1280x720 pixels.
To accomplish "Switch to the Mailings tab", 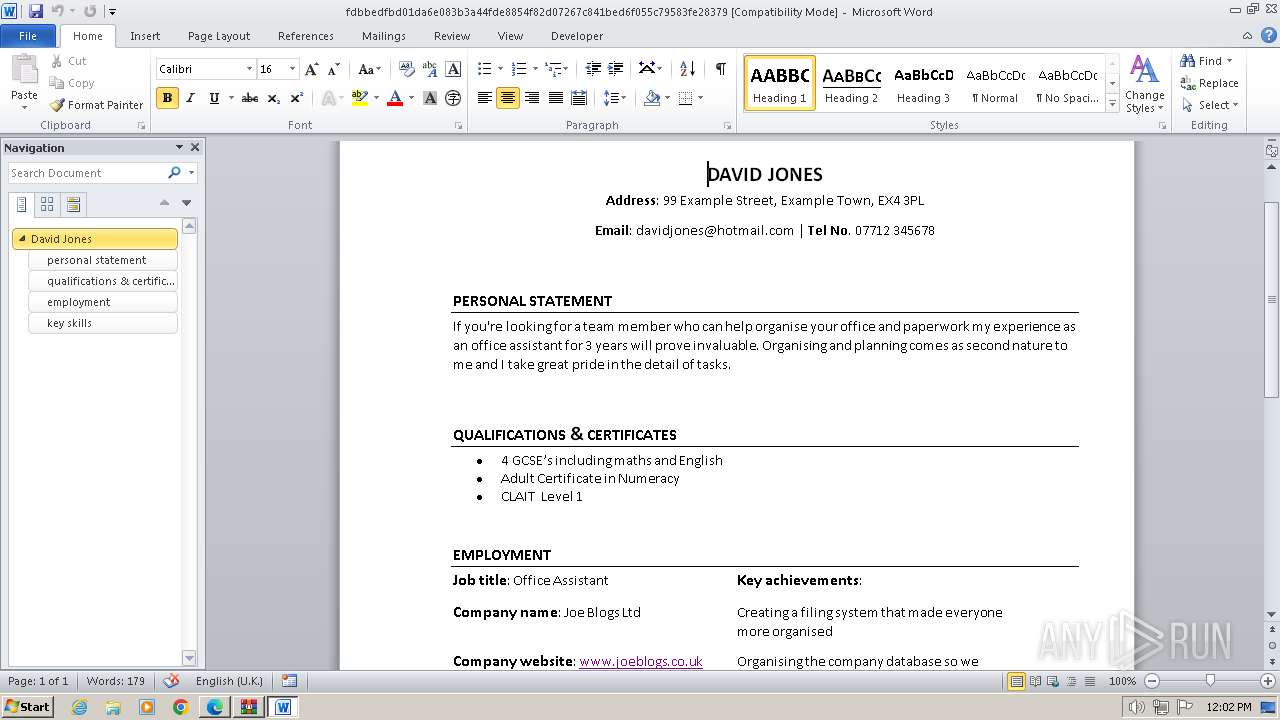I will coord(384,36).
